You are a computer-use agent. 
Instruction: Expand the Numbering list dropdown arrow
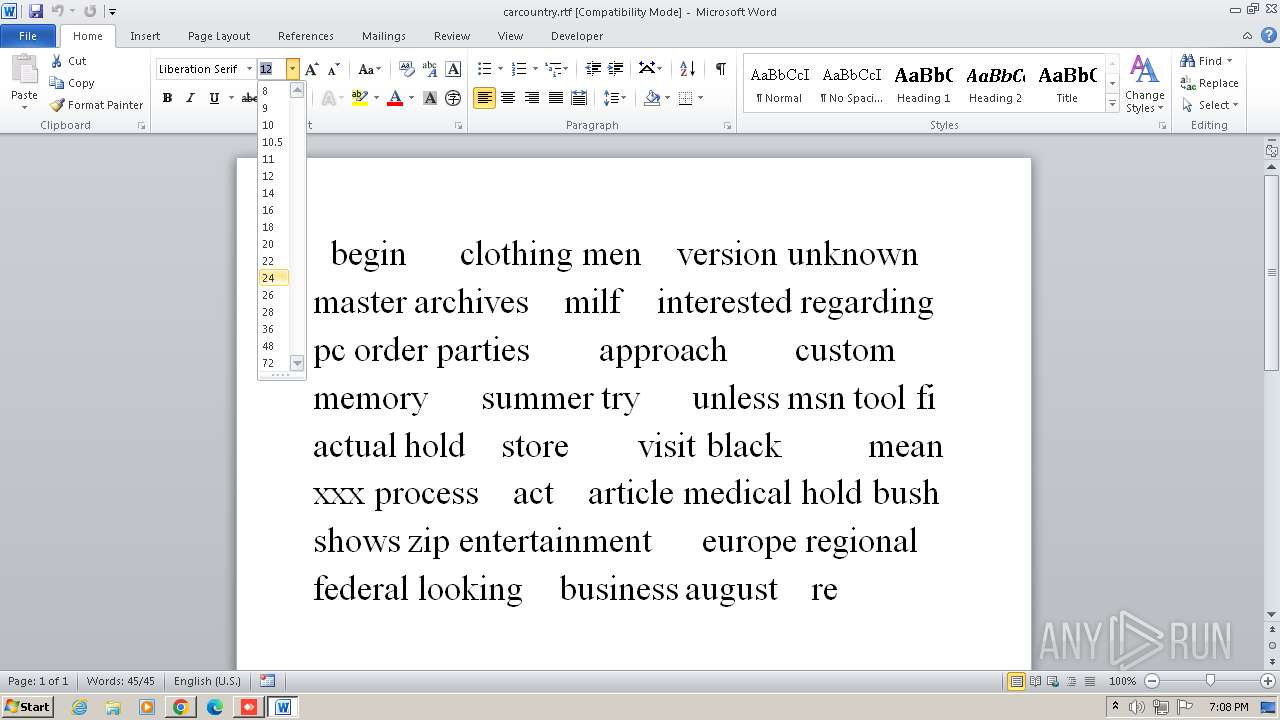click(535, 69)
